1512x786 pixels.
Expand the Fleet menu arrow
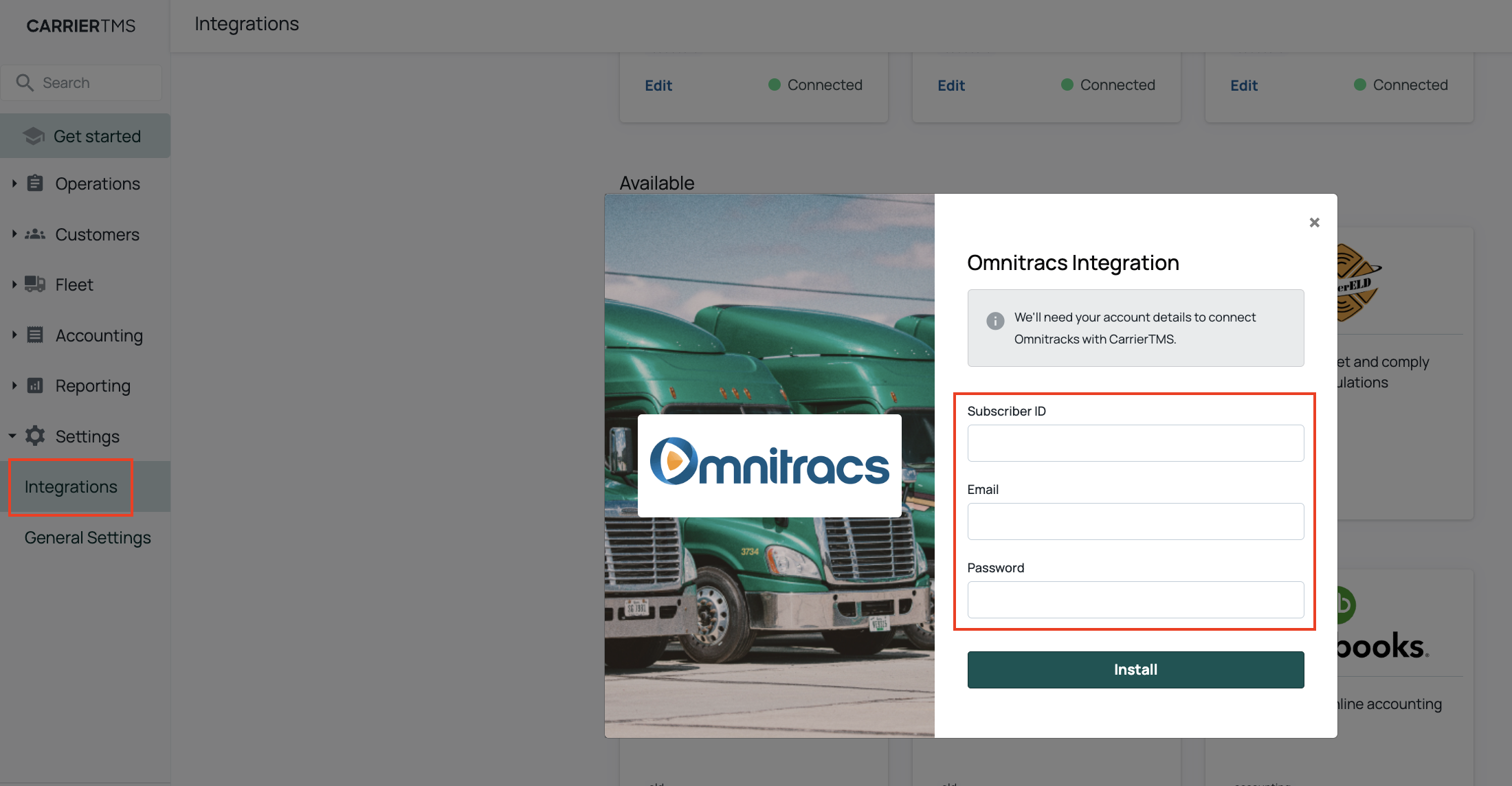point(14,284)
